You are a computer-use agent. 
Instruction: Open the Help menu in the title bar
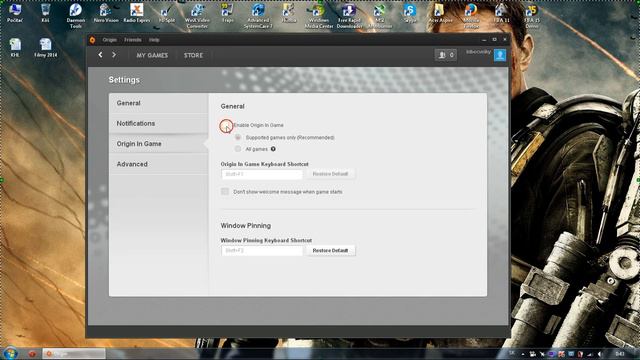[154, 40]
